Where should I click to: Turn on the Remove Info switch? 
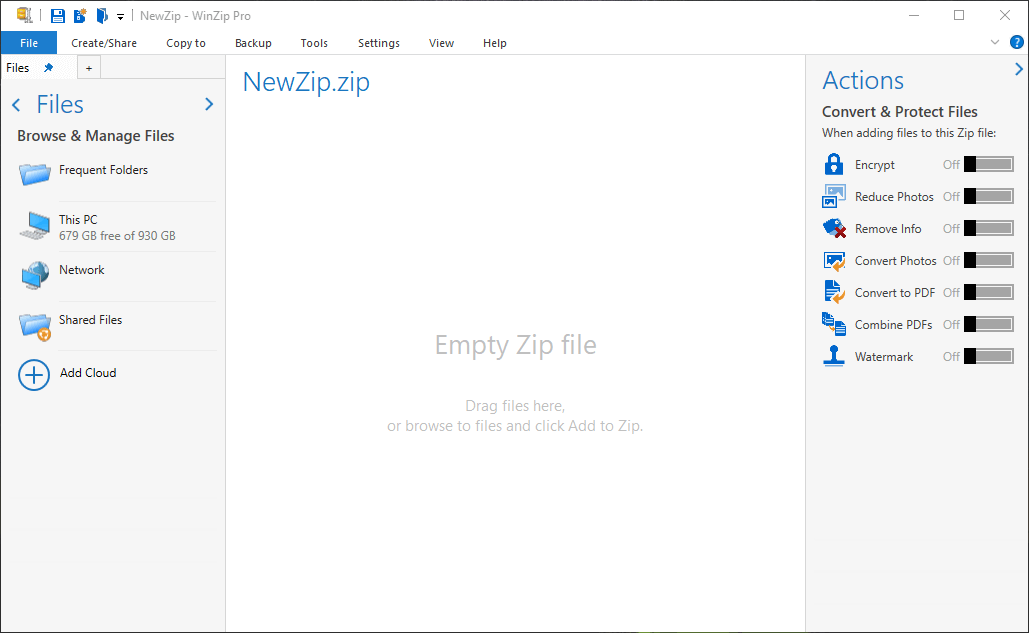[988, 228]
